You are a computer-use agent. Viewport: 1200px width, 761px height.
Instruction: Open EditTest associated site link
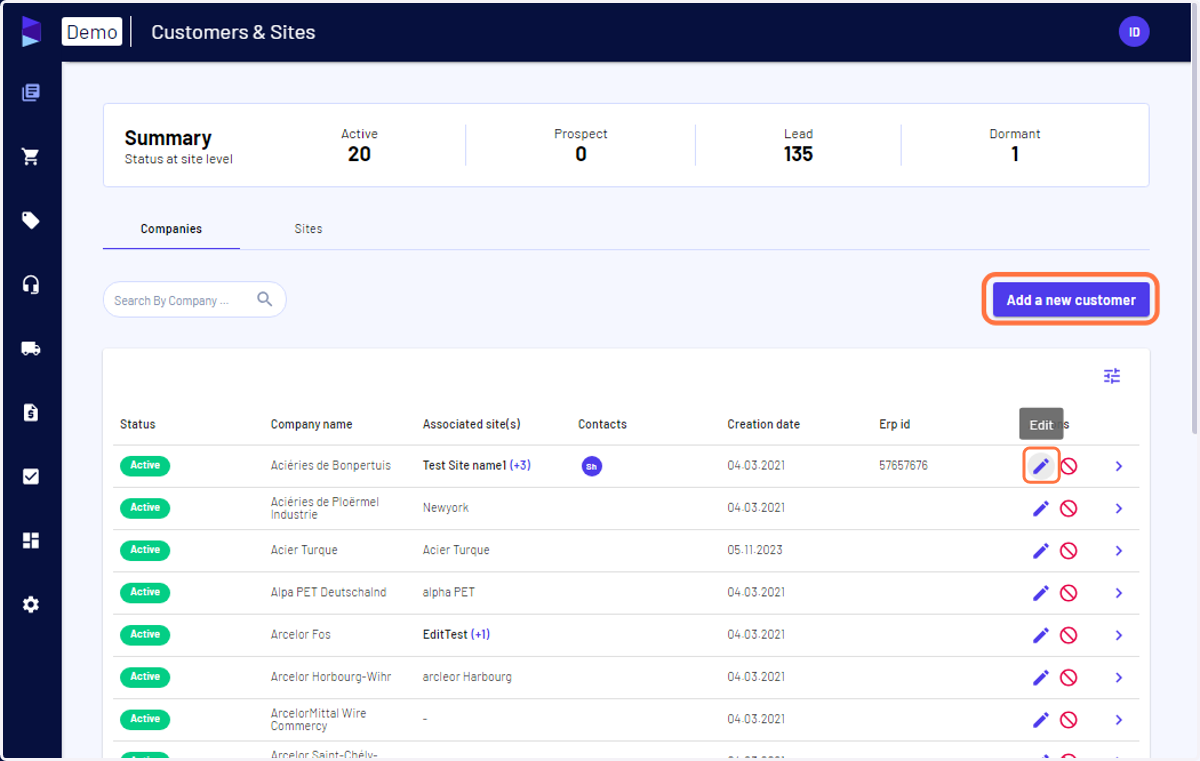tap(445, 635)
